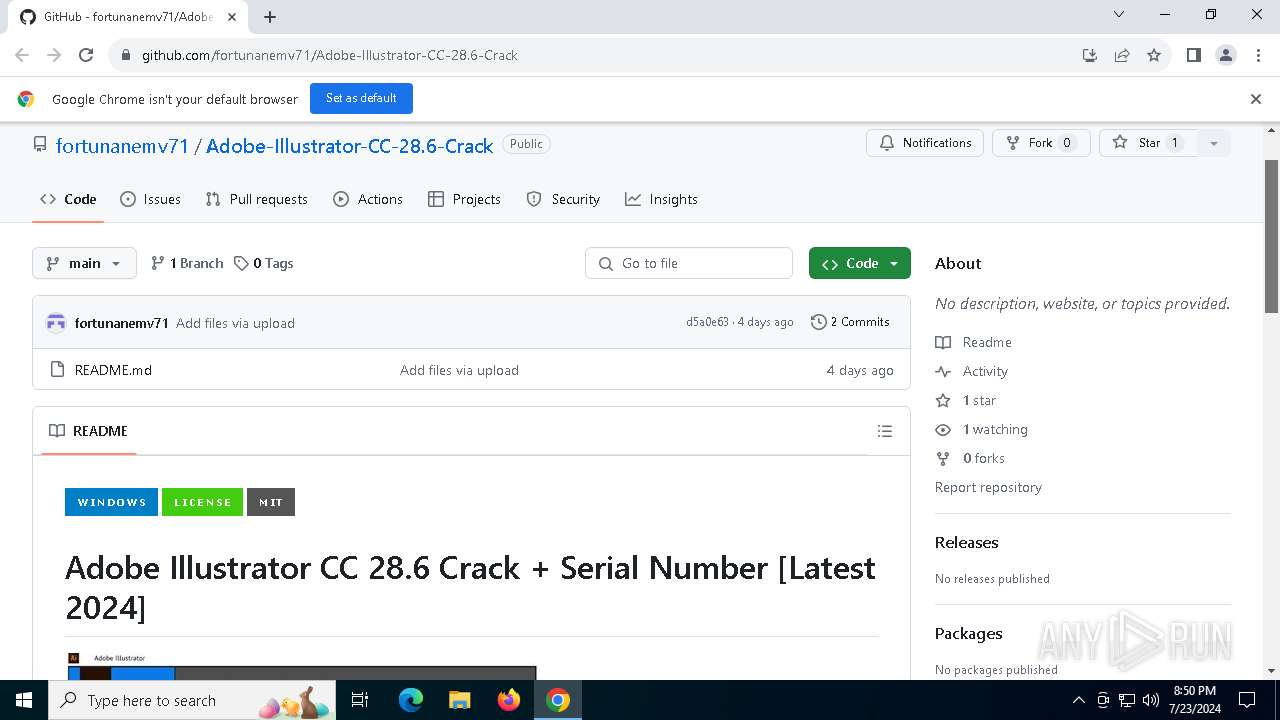Viewport: 1280px width, 720px height.
Task: Bookmark this page with the star icon
Action: click(x=1154, y=55)
